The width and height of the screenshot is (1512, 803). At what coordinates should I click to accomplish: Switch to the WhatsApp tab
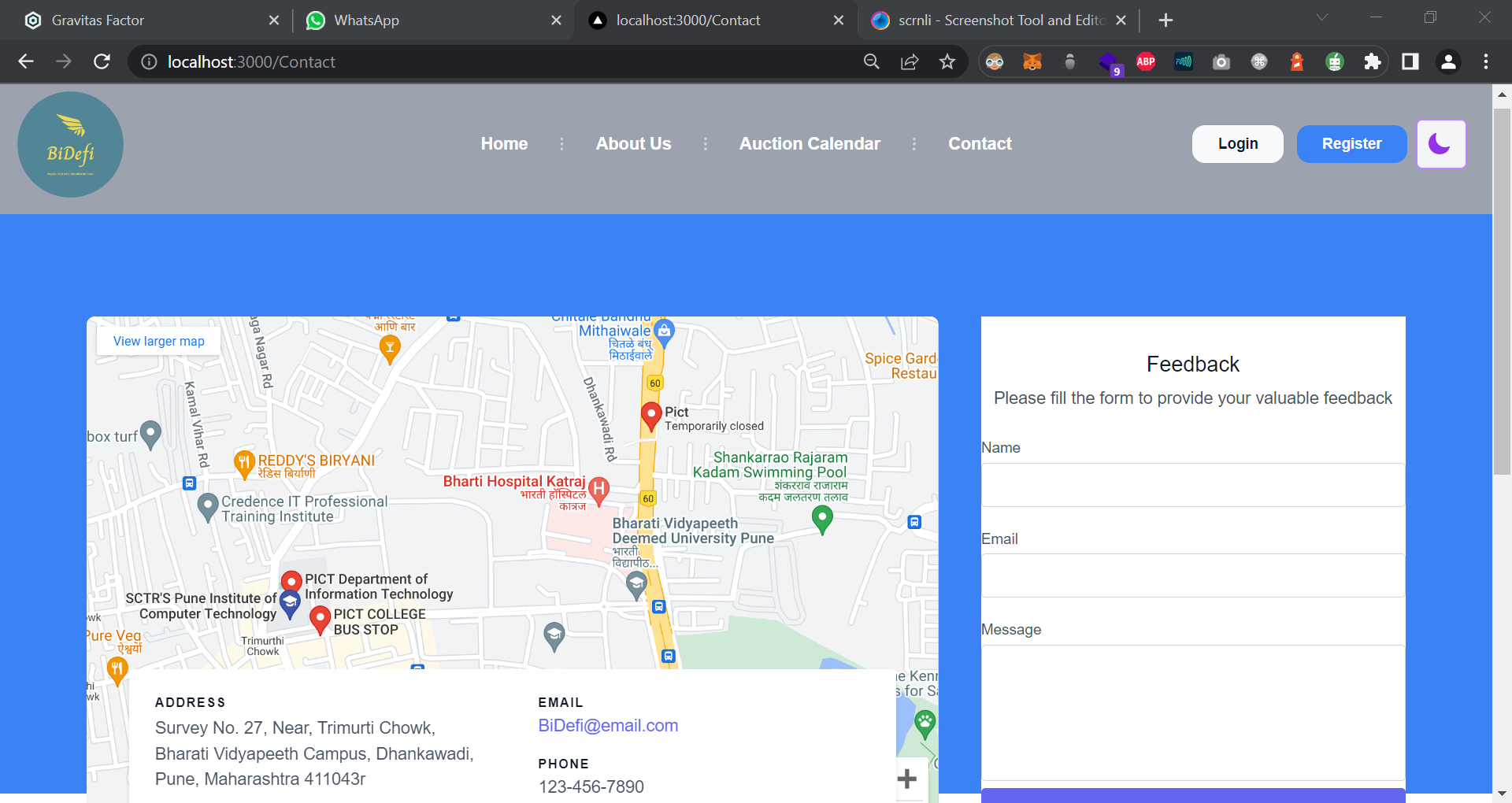[x=433, y=20]
